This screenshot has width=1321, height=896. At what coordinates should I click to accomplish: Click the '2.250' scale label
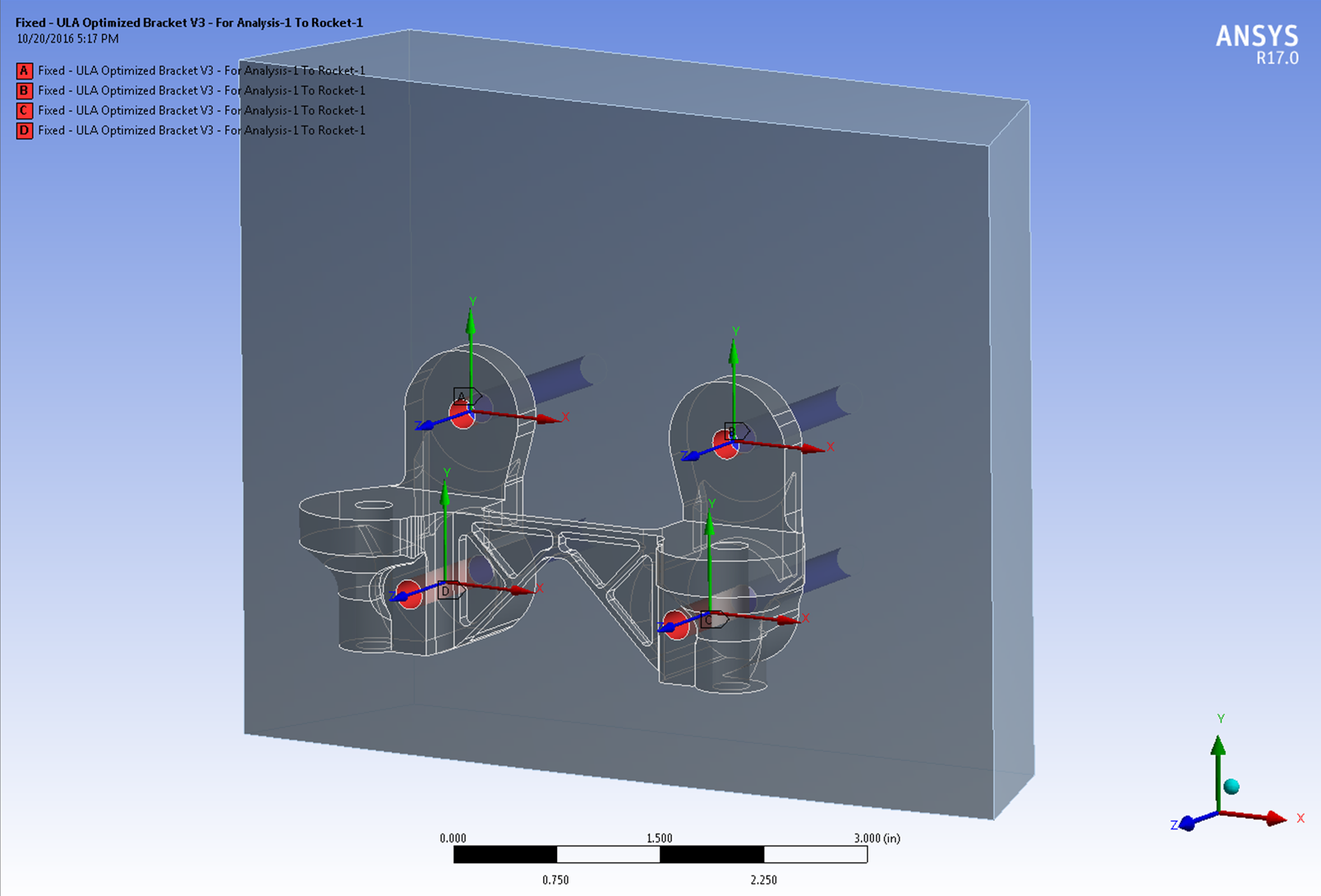763,880
